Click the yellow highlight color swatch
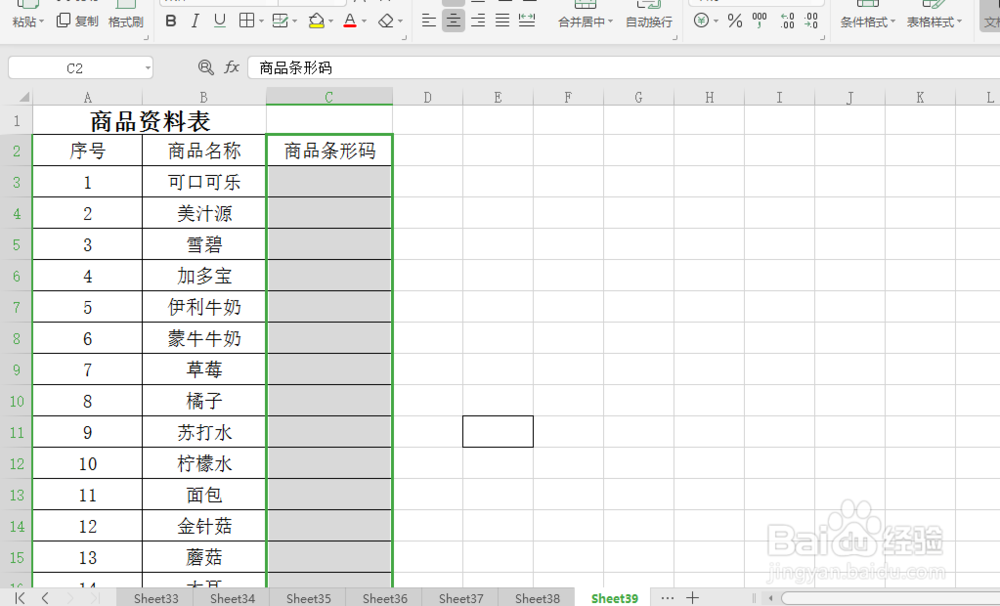The width and height of the screenshot is (1000, 606). point(317,25)
